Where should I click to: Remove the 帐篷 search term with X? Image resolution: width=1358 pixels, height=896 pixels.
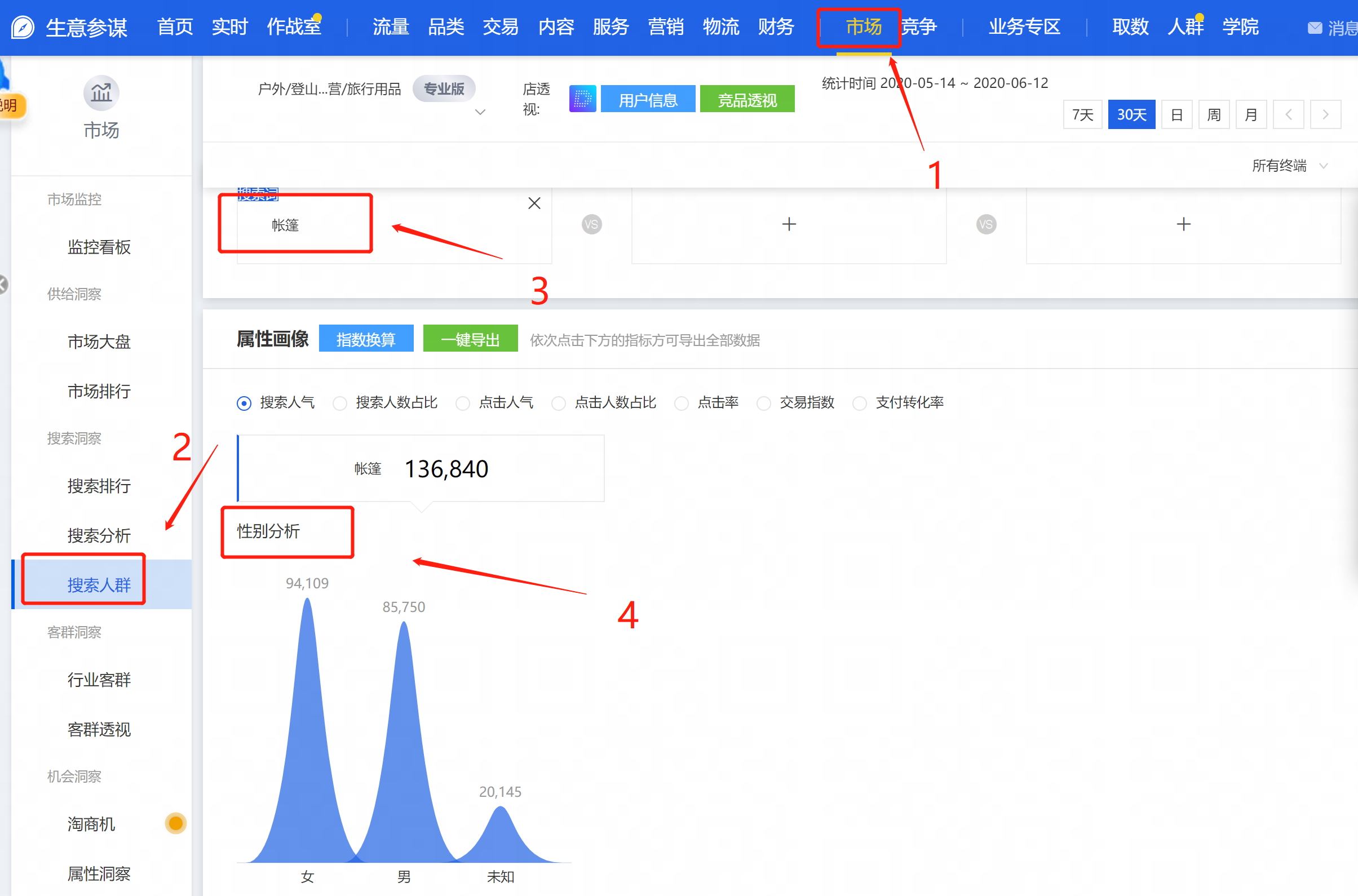(534, 203)
